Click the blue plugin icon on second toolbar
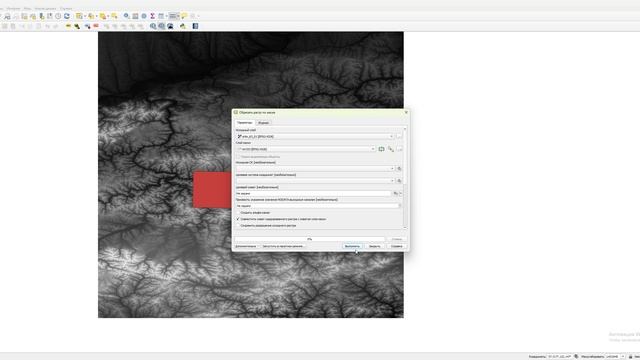 point(196,26)
